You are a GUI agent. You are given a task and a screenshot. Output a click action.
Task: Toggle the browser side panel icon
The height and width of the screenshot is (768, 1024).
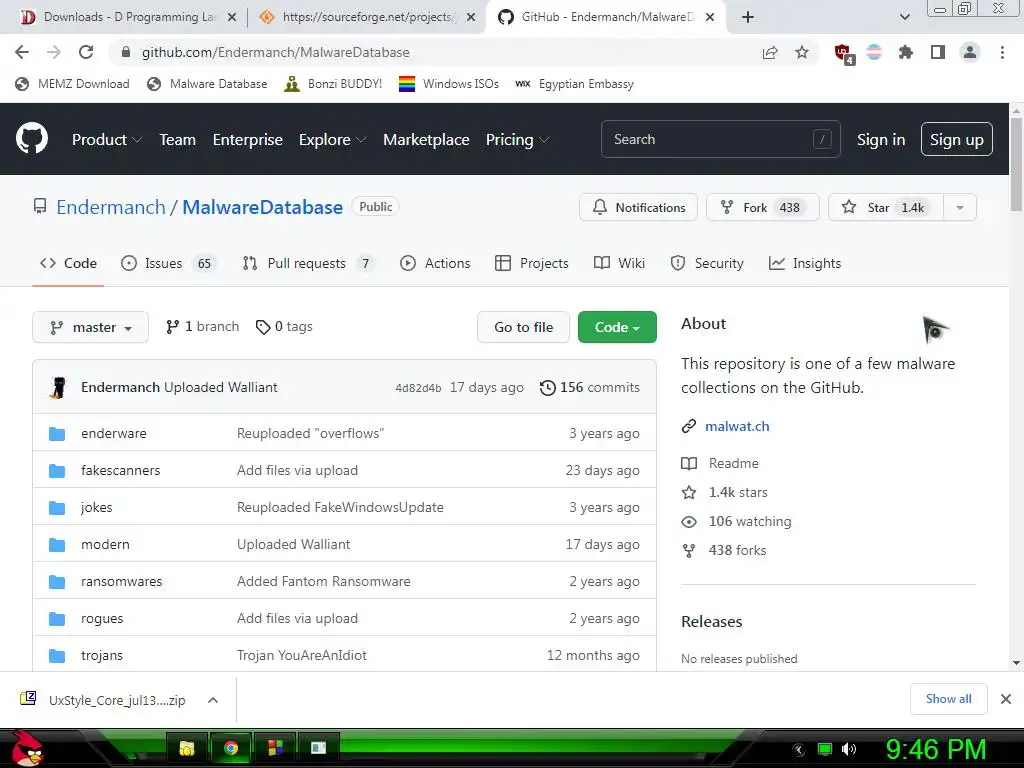coord(938,52)
